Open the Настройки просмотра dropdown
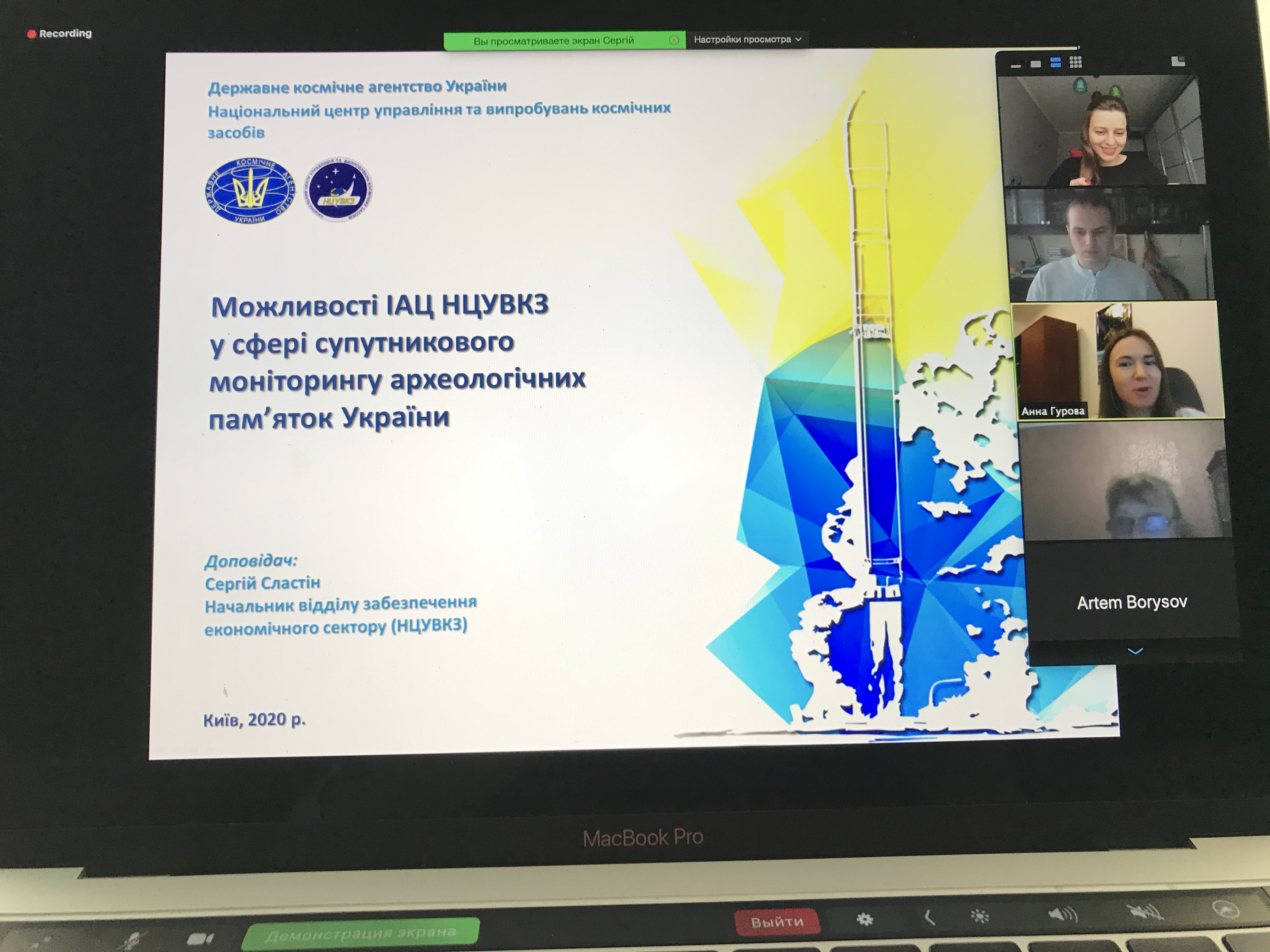Viewport: 1270px width, 952px height. pos(747,40)
